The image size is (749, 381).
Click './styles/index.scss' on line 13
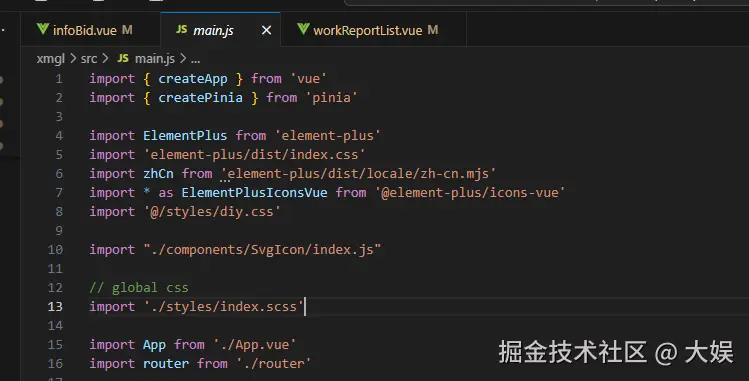(224, 307)
